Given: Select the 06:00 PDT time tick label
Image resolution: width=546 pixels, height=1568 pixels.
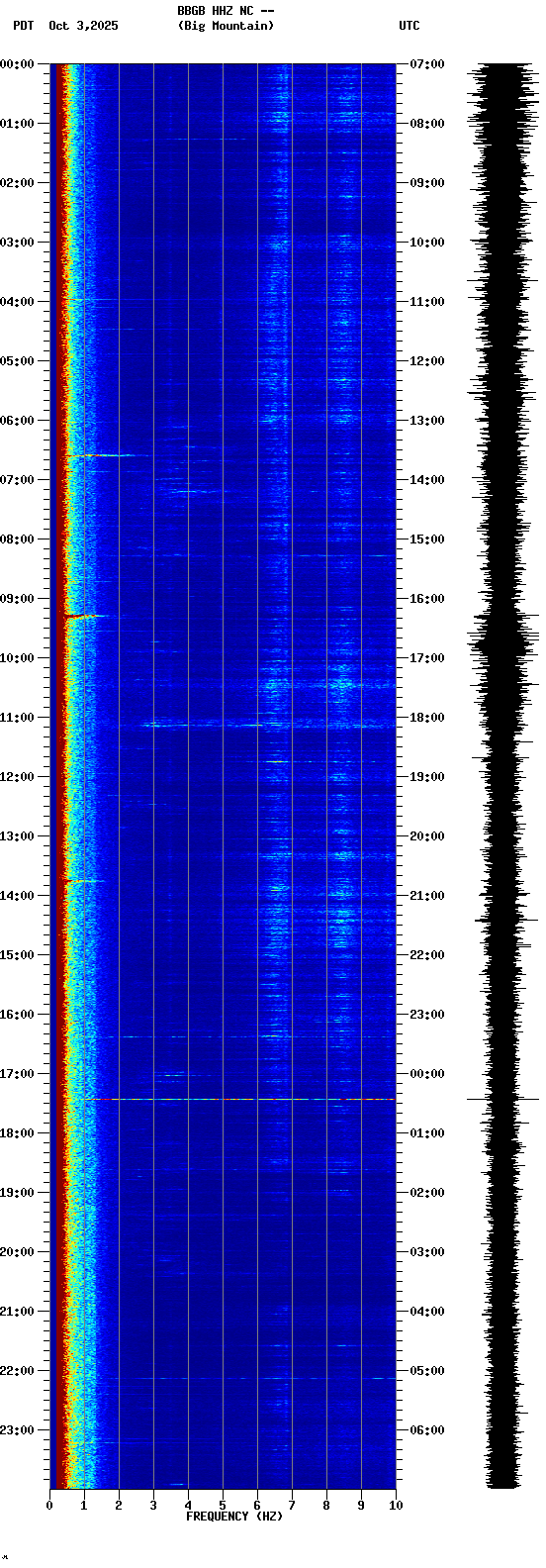Looking at the screenshot, I should [x=17, y=421].
